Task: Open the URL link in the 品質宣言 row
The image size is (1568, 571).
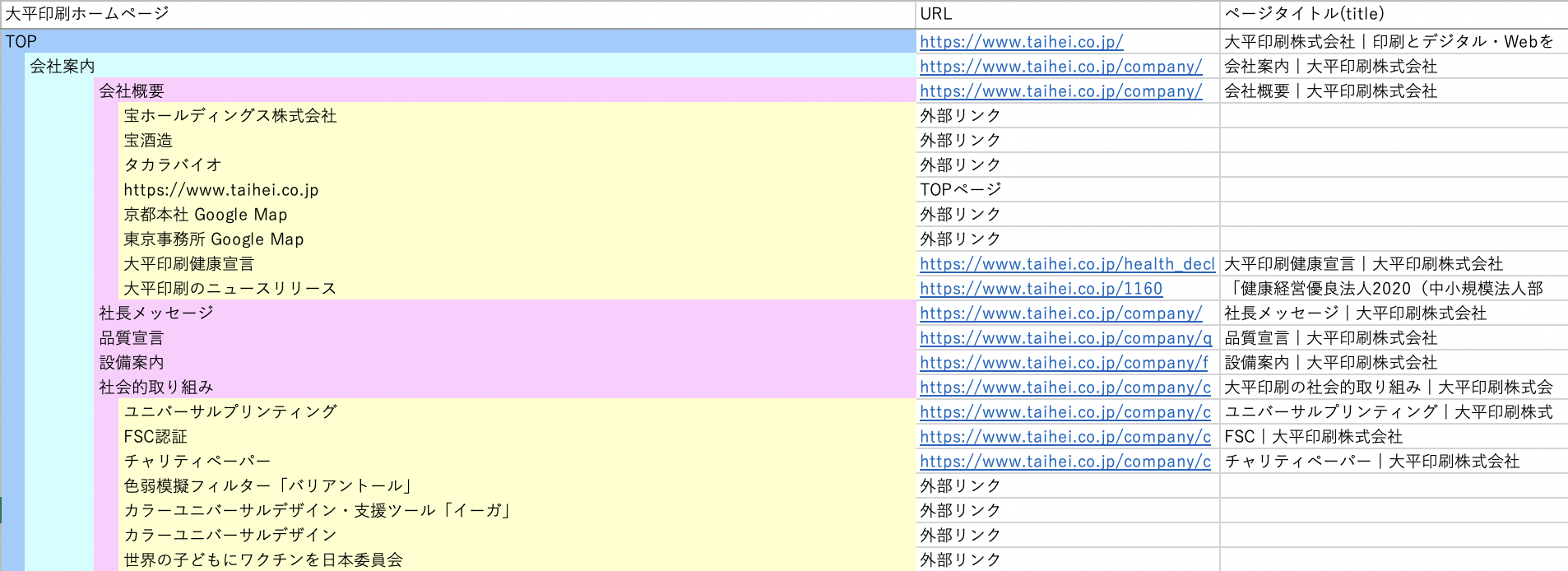Action: coord(1065,338)
